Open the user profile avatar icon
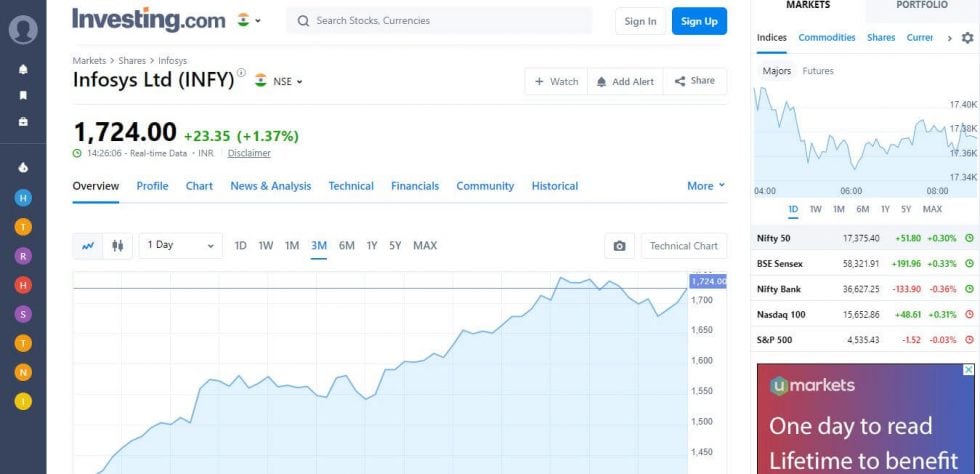 23,29
